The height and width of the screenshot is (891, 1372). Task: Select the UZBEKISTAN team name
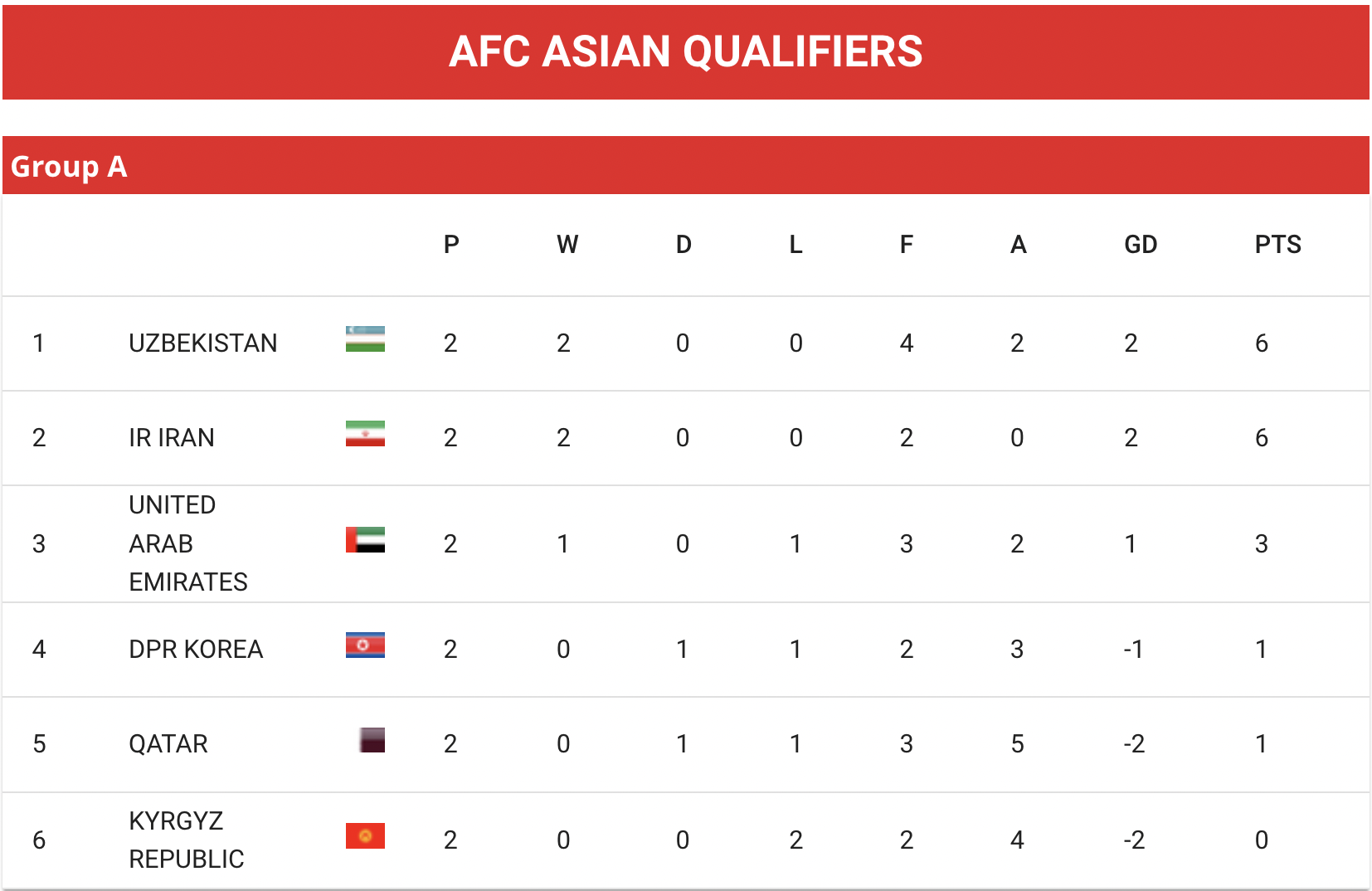click(203, 343)
